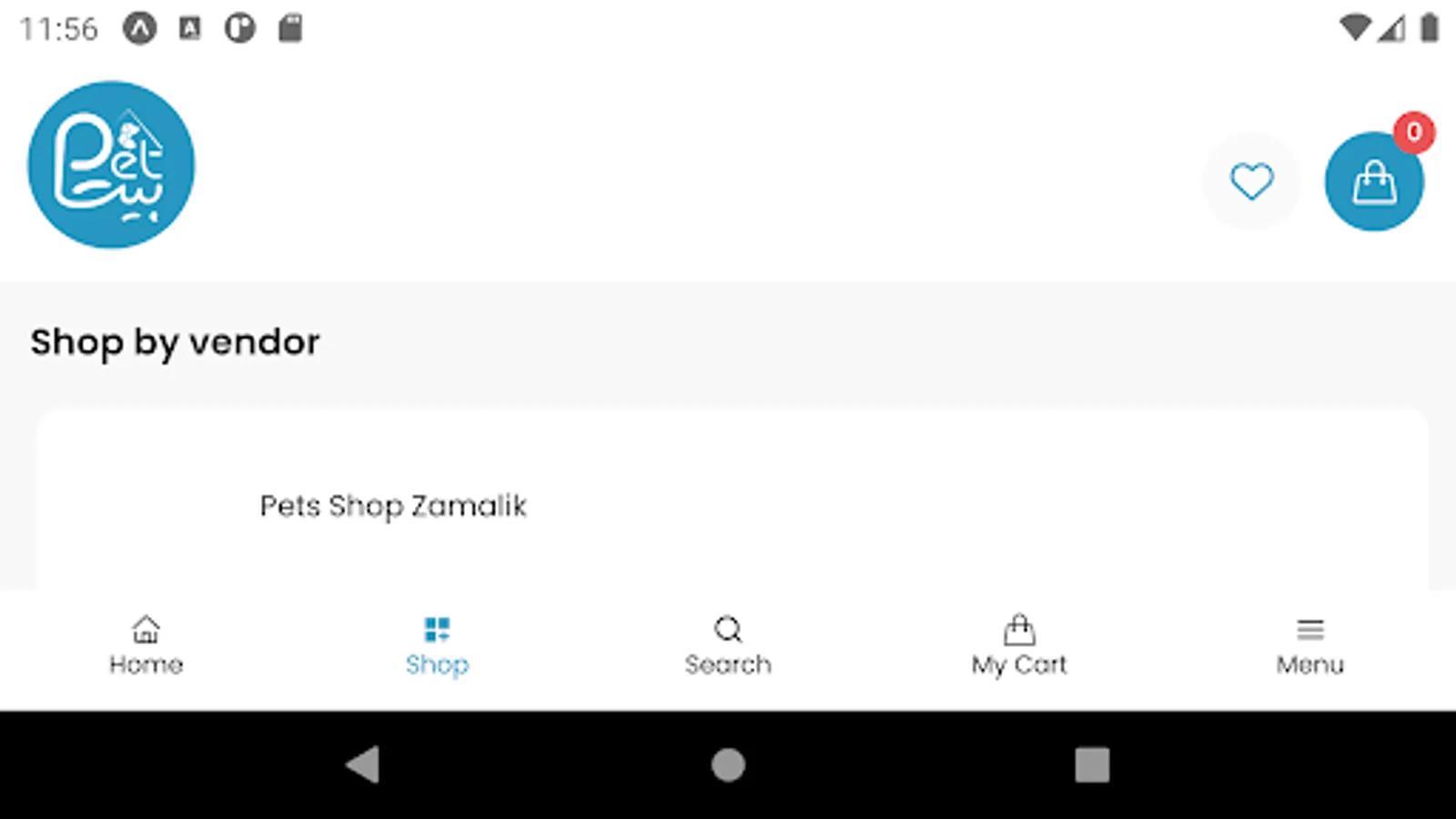
Task: Open the Search tab
Action: [728, 645]
